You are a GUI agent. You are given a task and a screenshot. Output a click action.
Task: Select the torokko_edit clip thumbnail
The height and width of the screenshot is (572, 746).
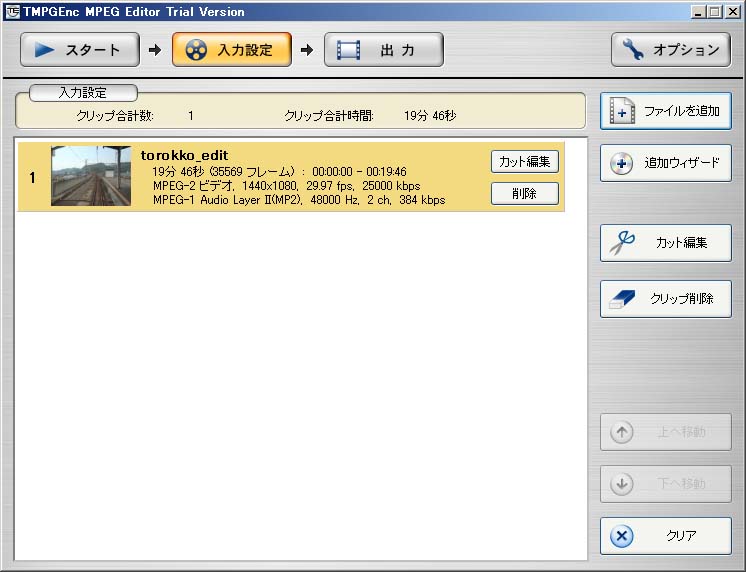(91, 176)
